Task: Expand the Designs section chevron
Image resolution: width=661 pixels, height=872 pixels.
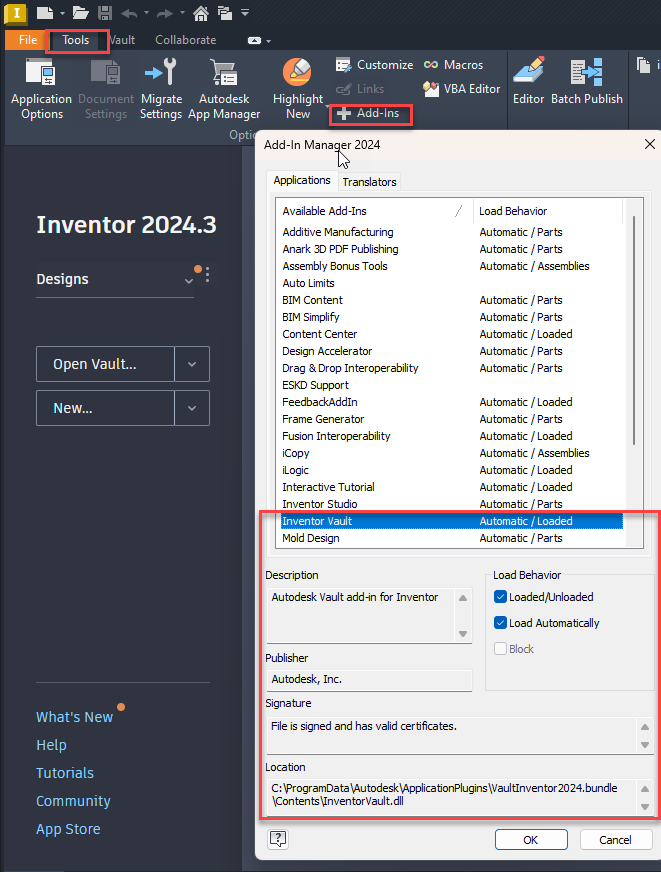Action: [x=189, y=281]
